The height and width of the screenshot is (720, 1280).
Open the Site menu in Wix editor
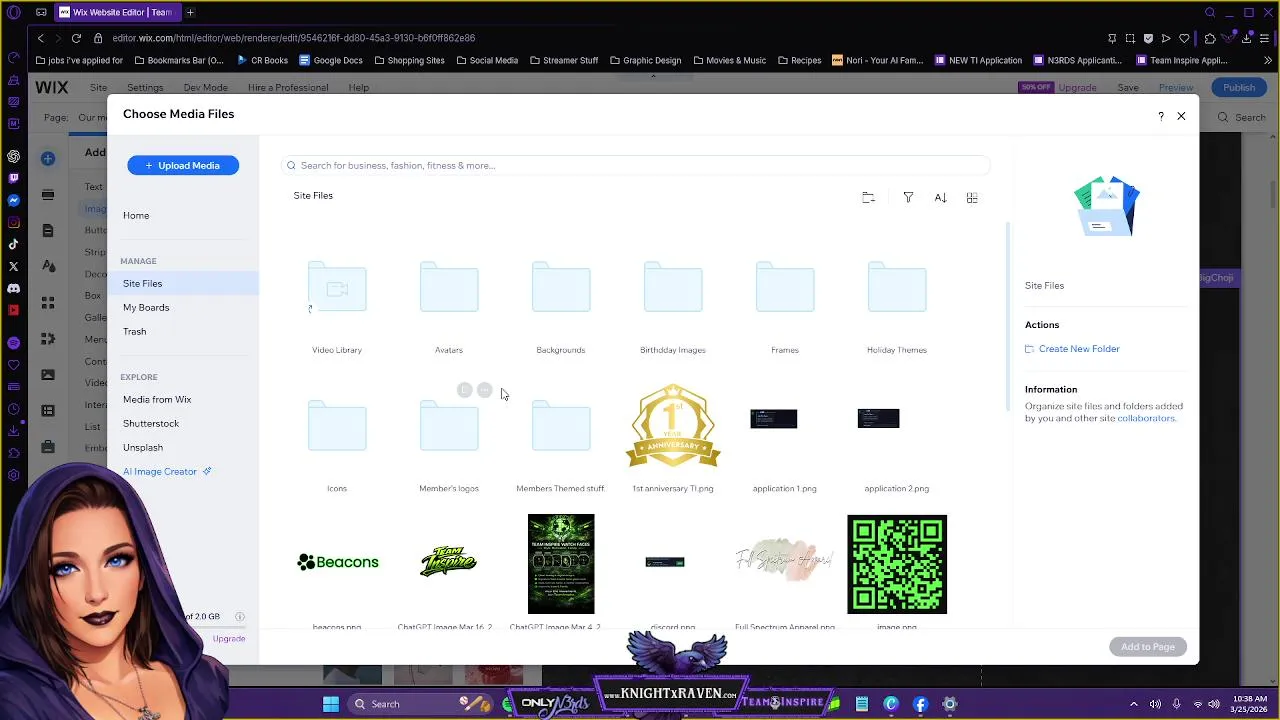(98, 88)
